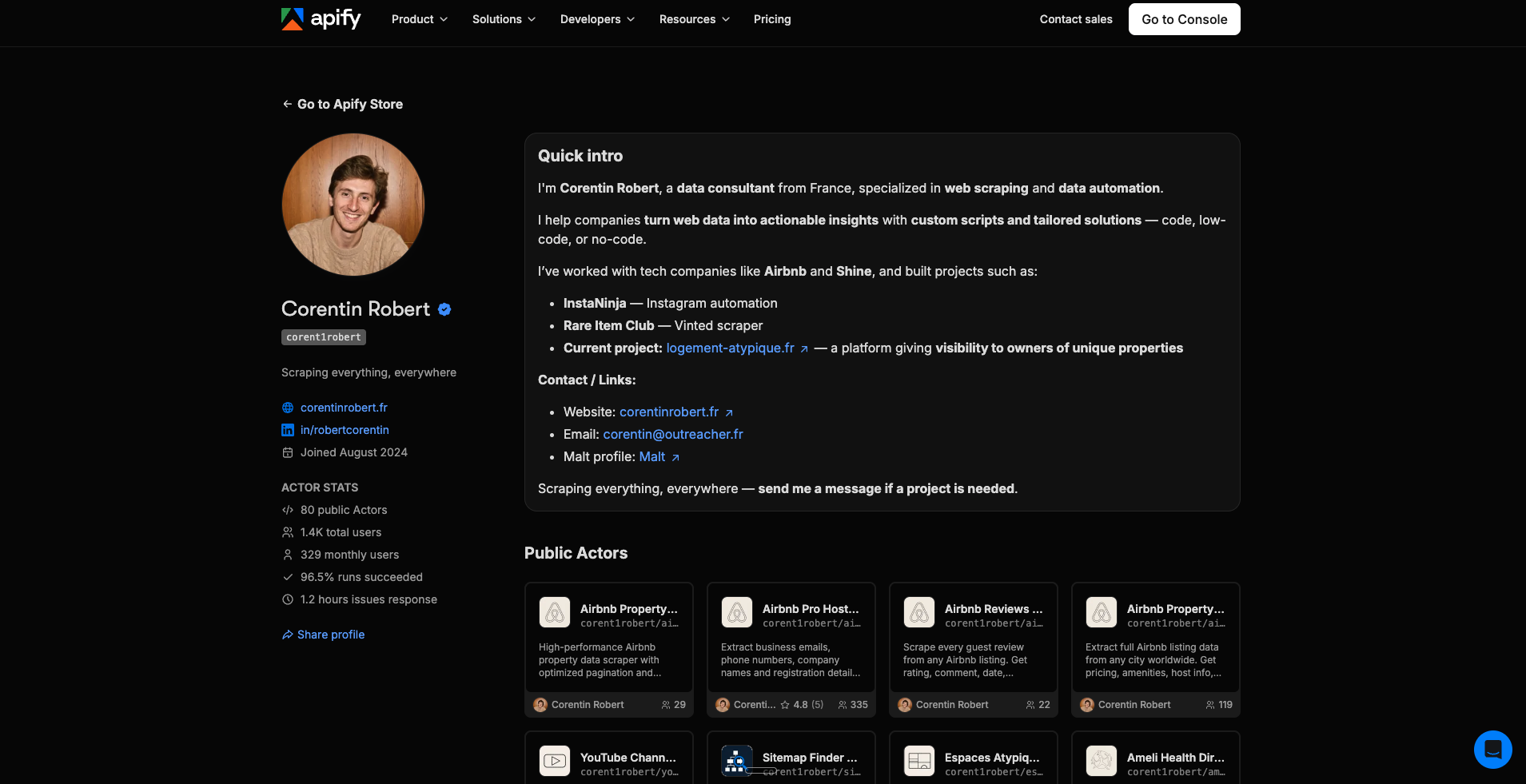Click the Ameli Health Directory actor icon
The width and height of the screenshot is (1526, 784).
(1102, 762)
